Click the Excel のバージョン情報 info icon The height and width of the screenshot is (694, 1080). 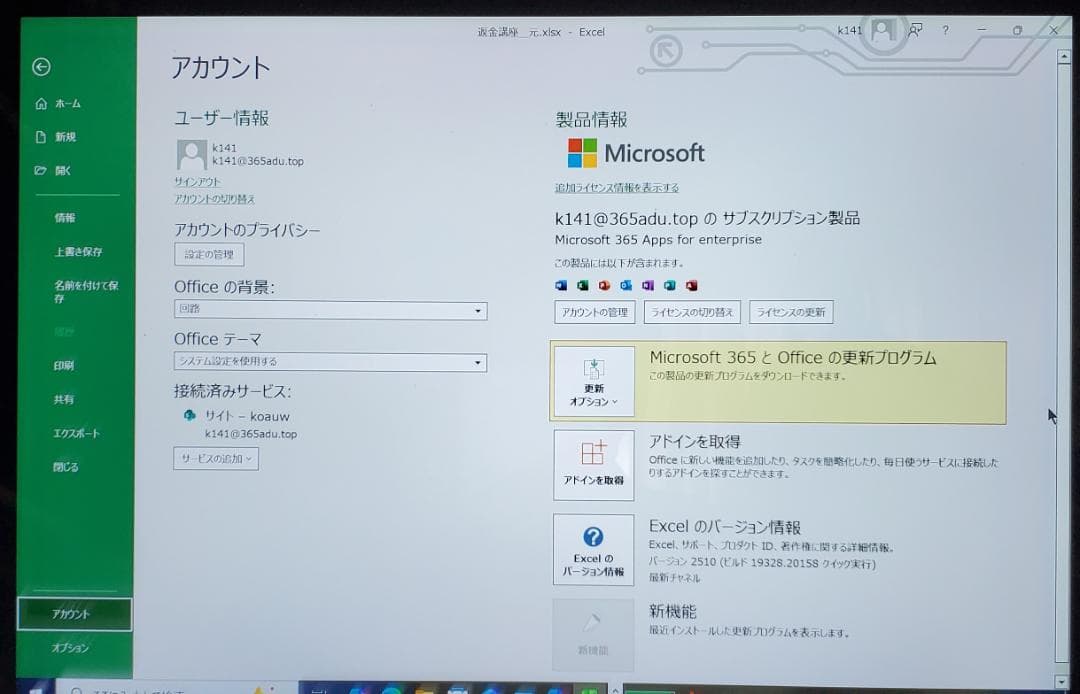coord(593,549)
